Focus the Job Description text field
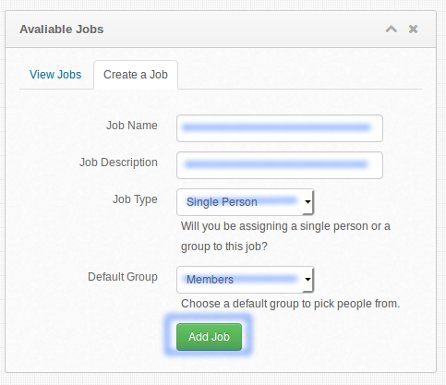446x385 pixels. pyautogui.click(x=279, y=165)
